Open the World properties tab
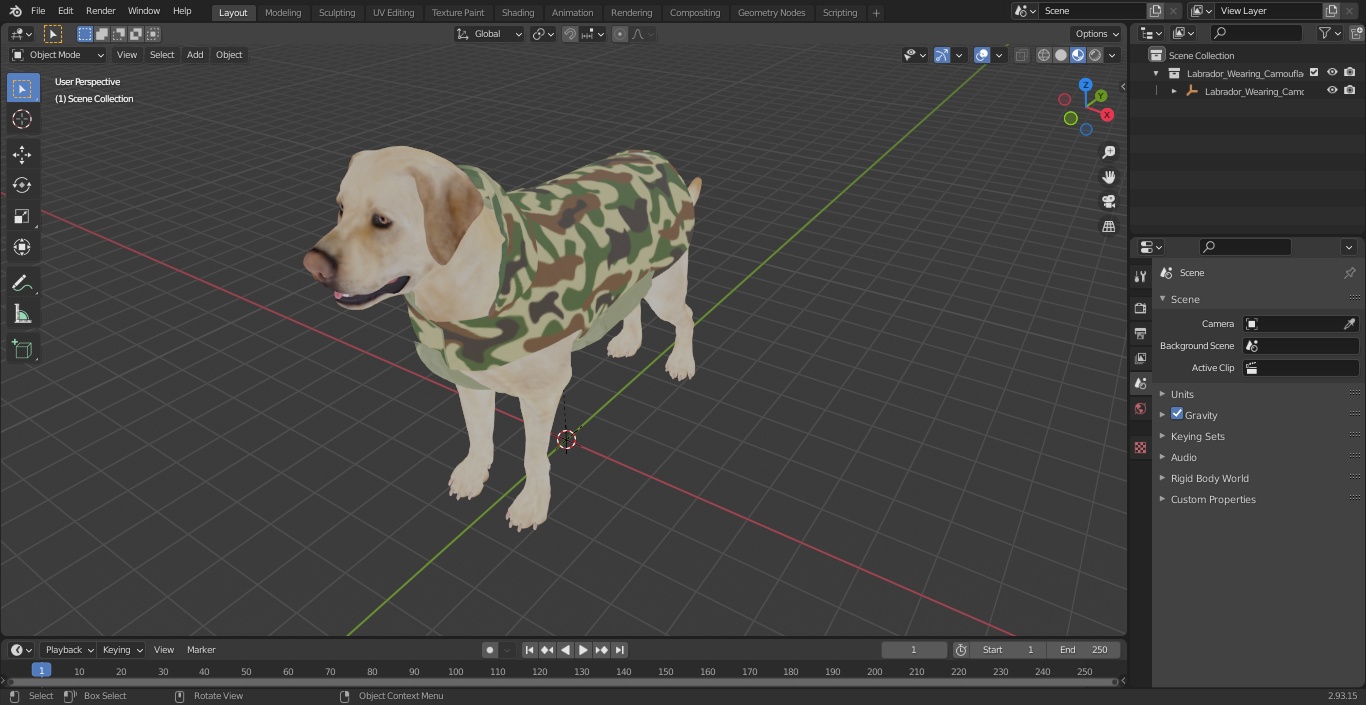This screenshot has width=1366, height=705. [1140, 408]
